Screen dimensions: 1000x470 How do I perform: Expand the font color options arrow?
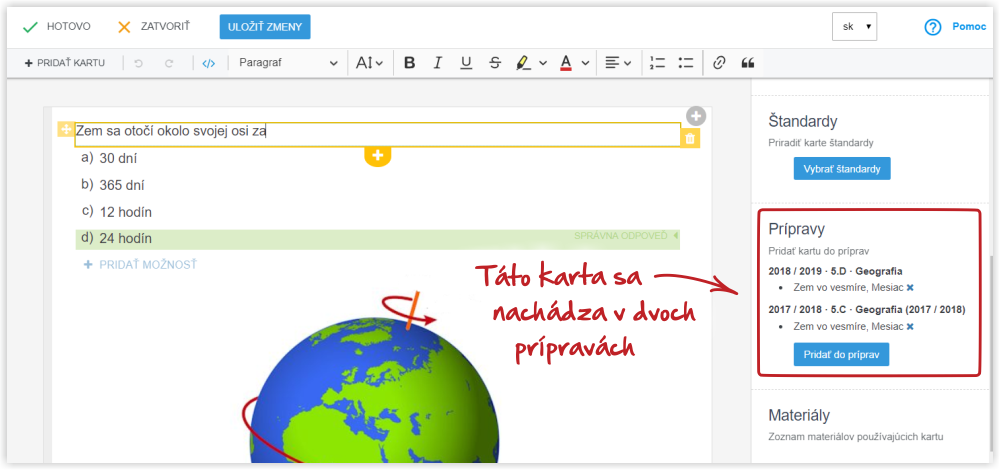585,63
